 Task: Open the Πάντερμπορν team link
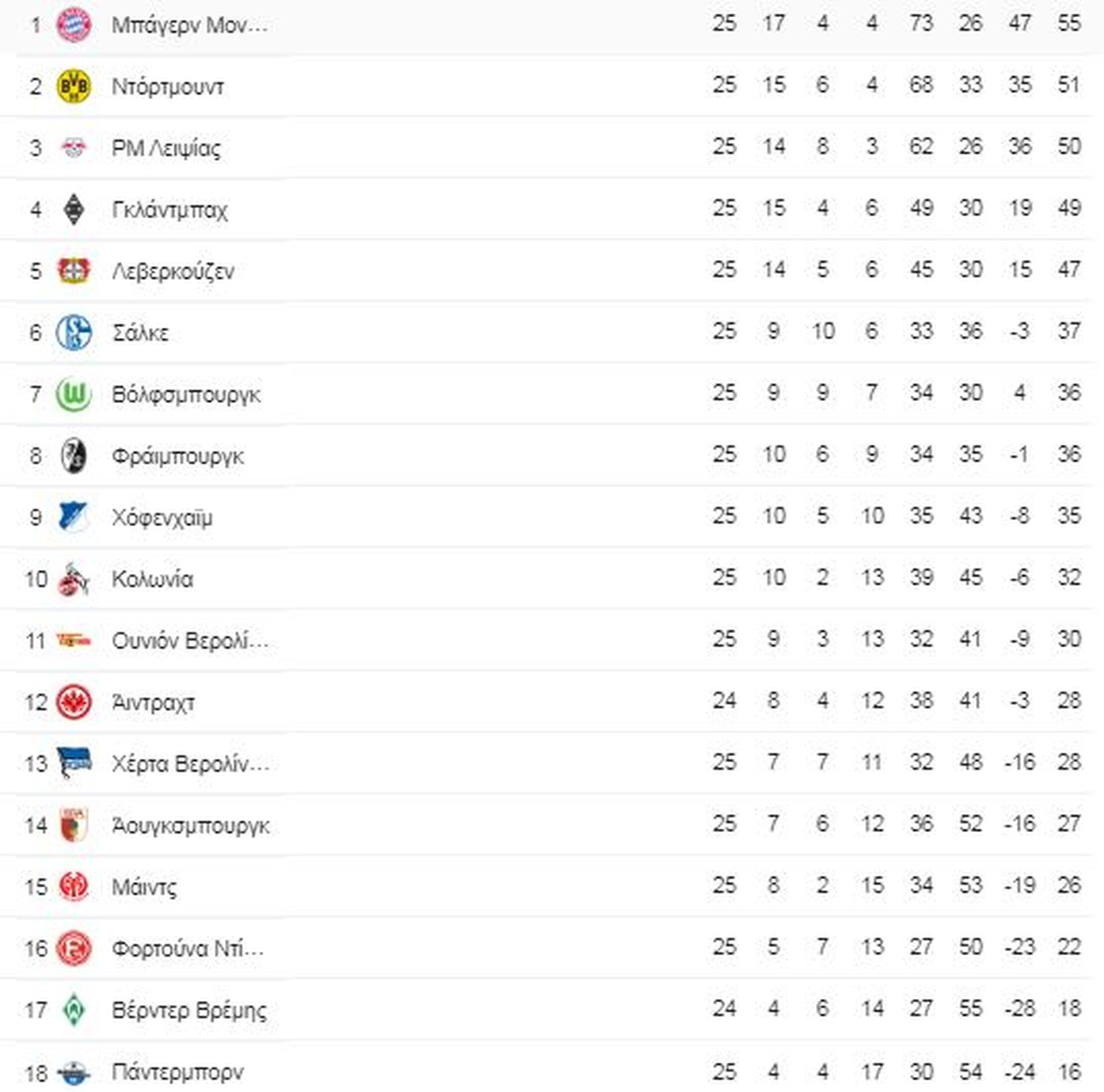(178, 1072)
